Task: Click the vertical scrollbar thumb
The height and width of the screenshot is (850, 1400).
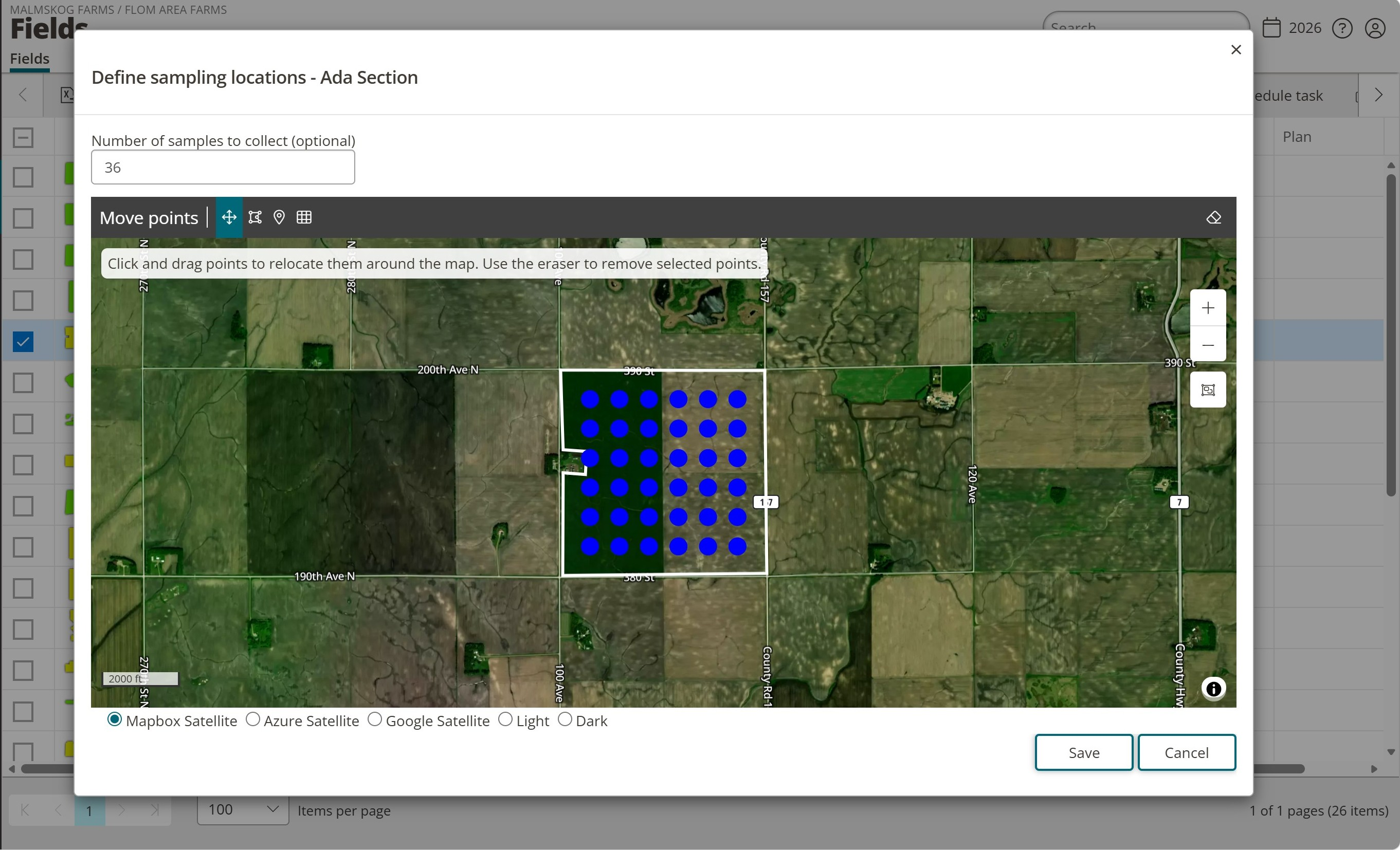Action: pos(1390,335)
